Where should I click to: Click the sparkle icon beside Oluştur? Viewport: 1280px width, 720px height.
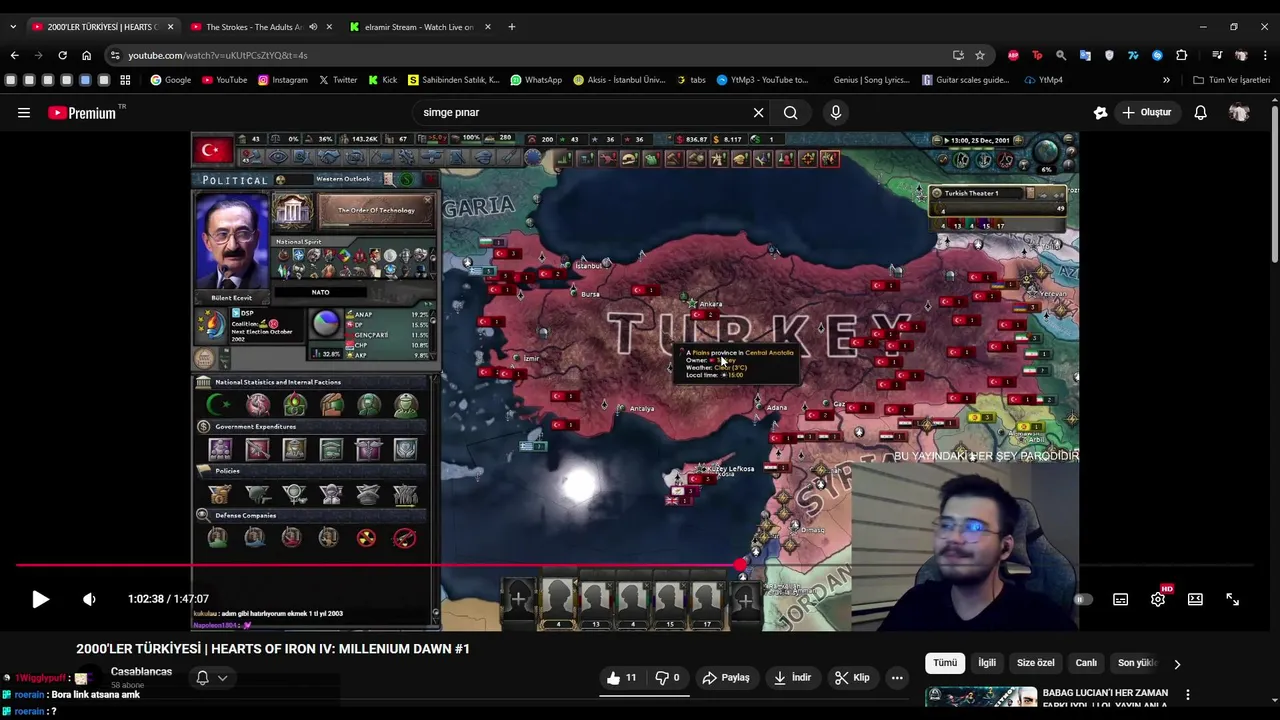click(1100, 113)
